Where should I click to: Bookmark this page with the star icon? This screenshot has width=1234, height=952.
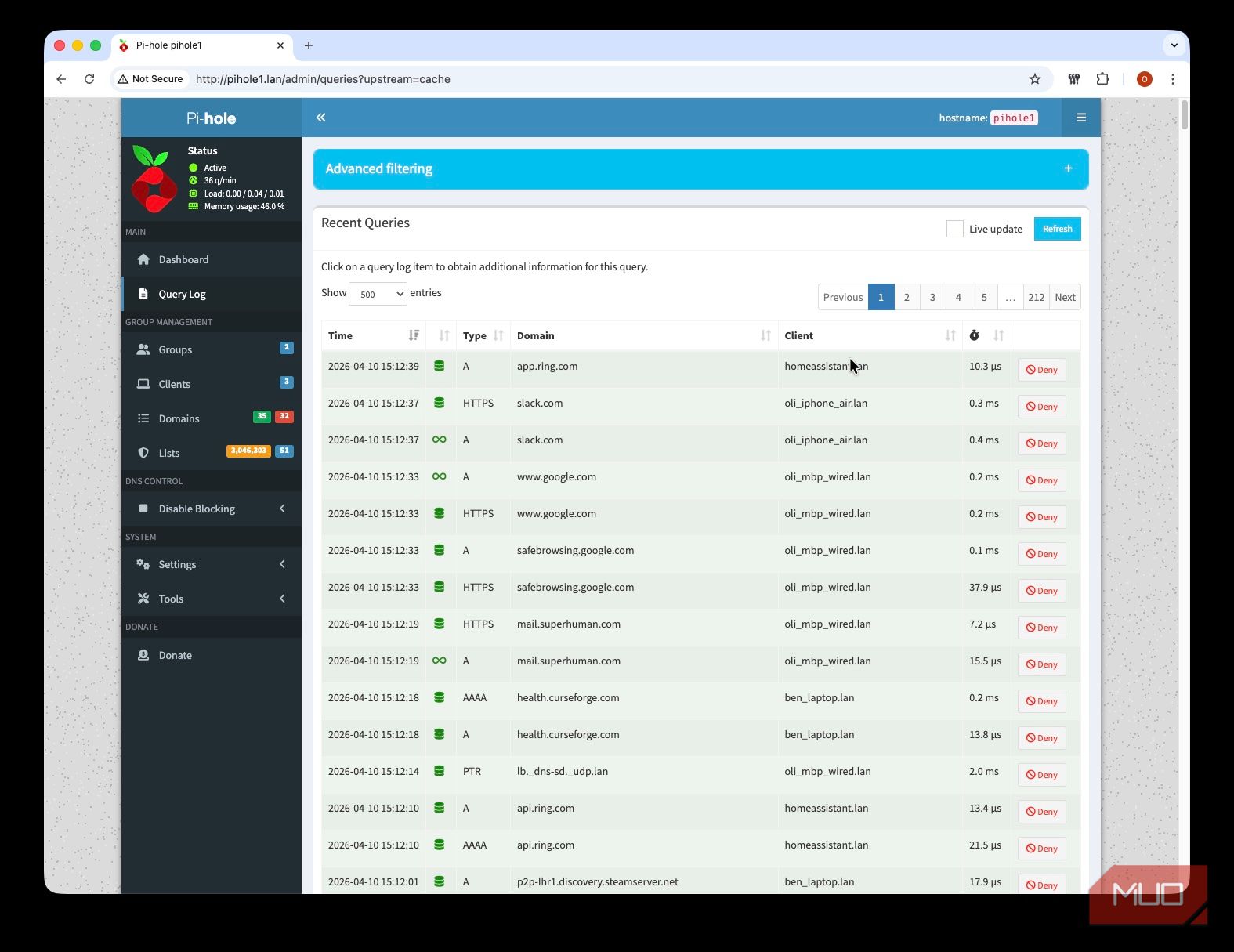1035,79
